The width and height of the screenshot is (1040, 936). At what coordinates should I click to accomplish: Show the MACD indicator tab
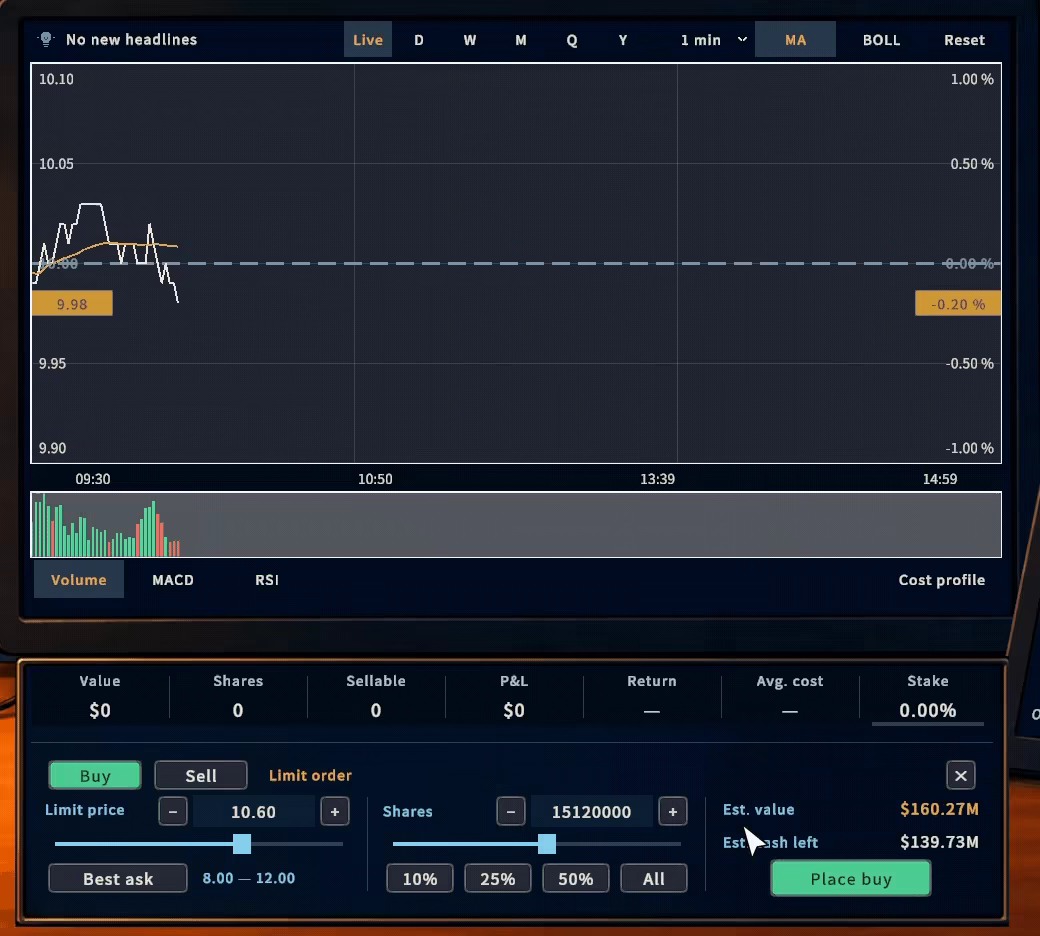point(173,580)
